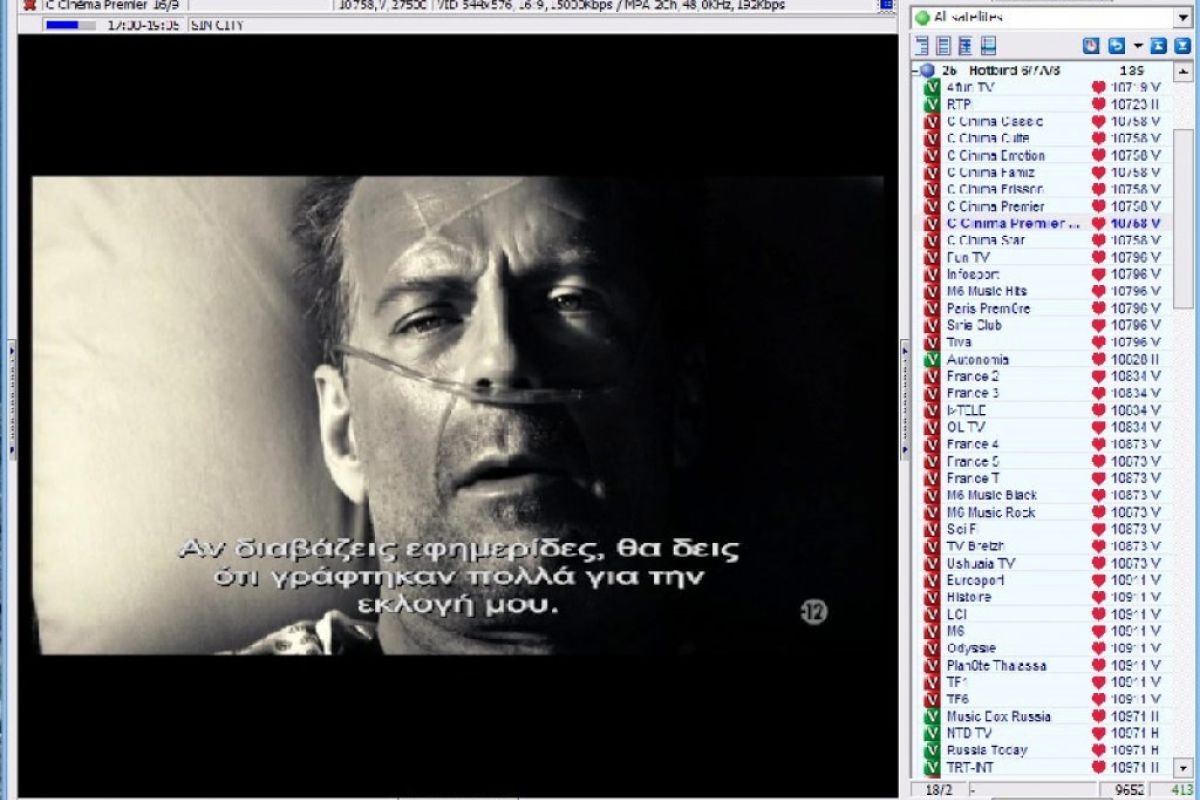This screenshot has height=800, width=1200.
Task: Click the third list layout icon in channel toolbar
Action: (965, 46)
